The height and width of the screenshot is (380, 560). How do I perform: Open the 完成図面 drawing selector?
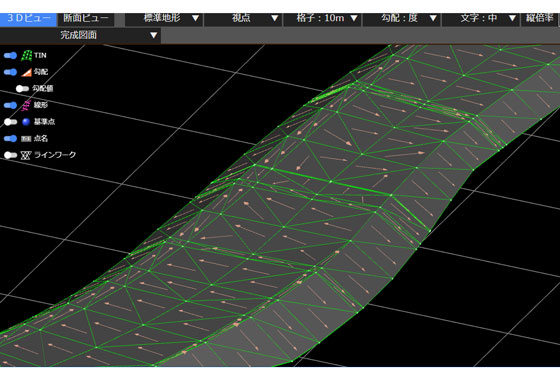point(80,35)
